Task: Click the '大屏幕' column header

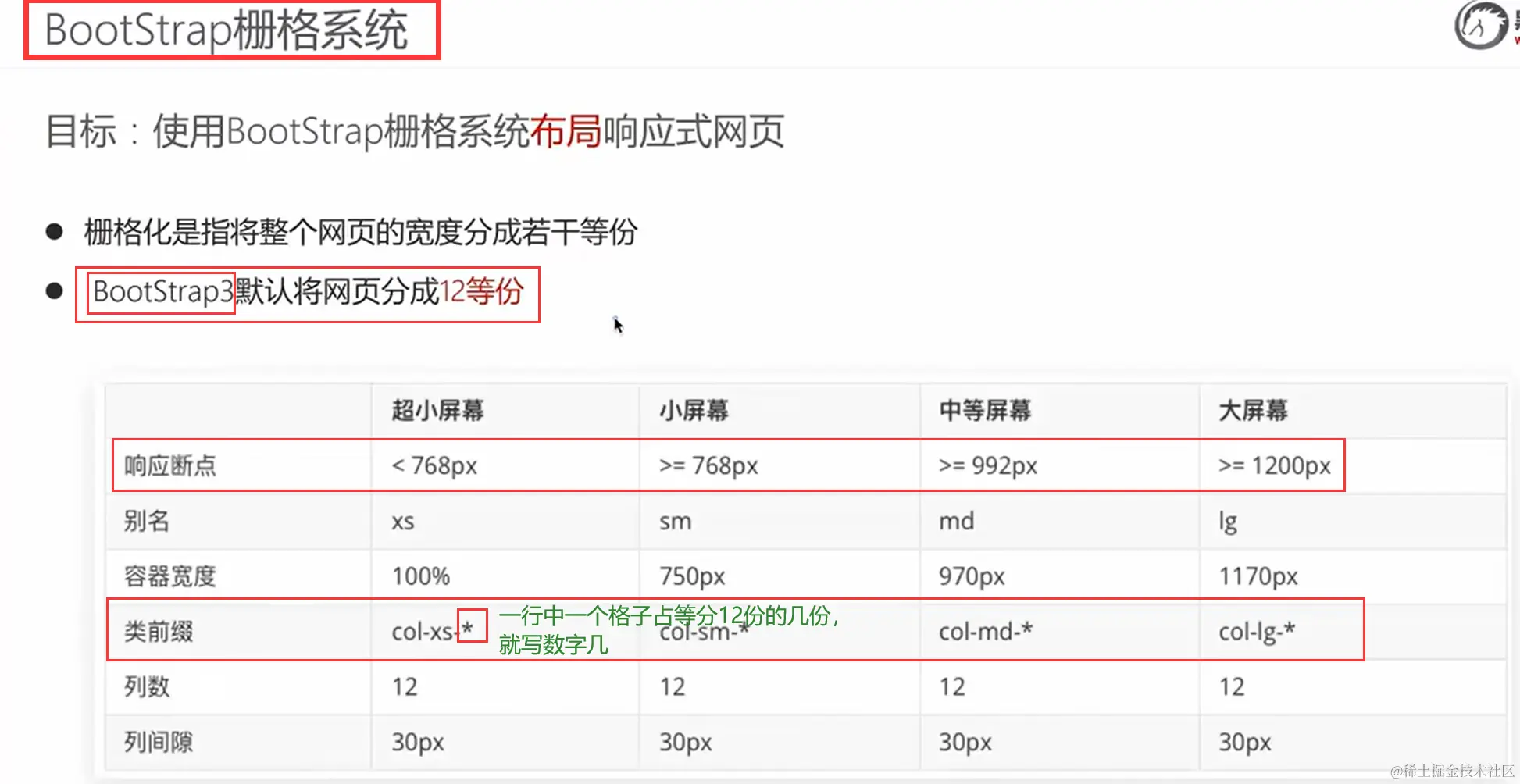Action: click(1253, 410)
